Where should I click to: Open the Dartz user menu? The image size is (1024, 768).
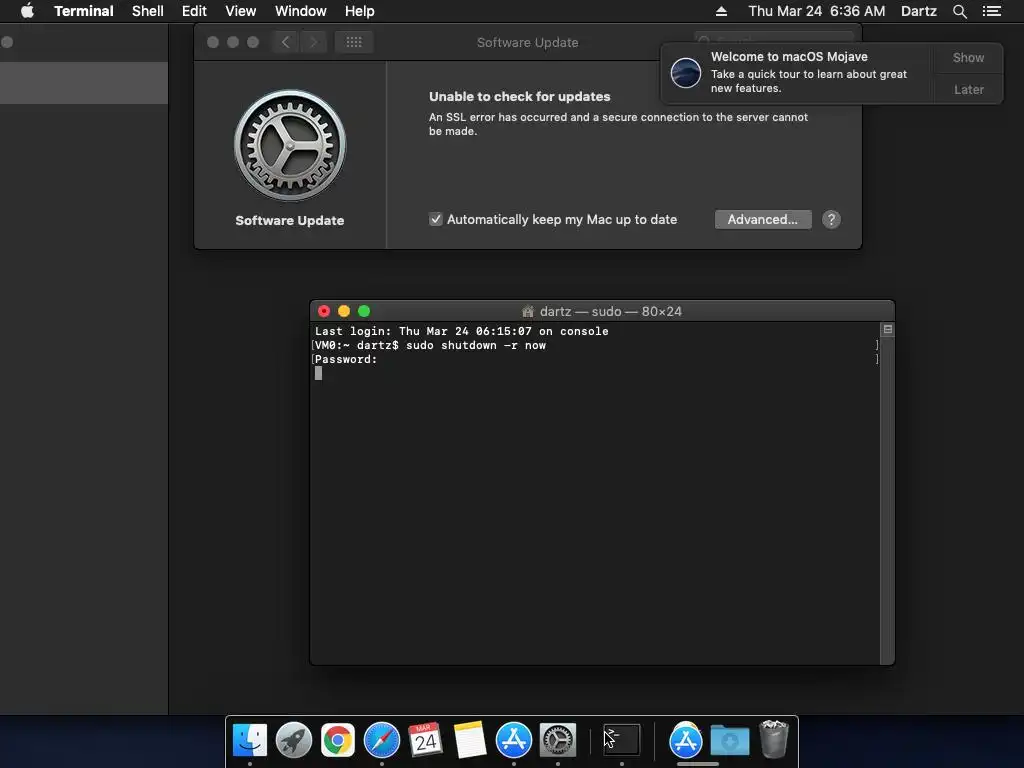coord(918,11)
